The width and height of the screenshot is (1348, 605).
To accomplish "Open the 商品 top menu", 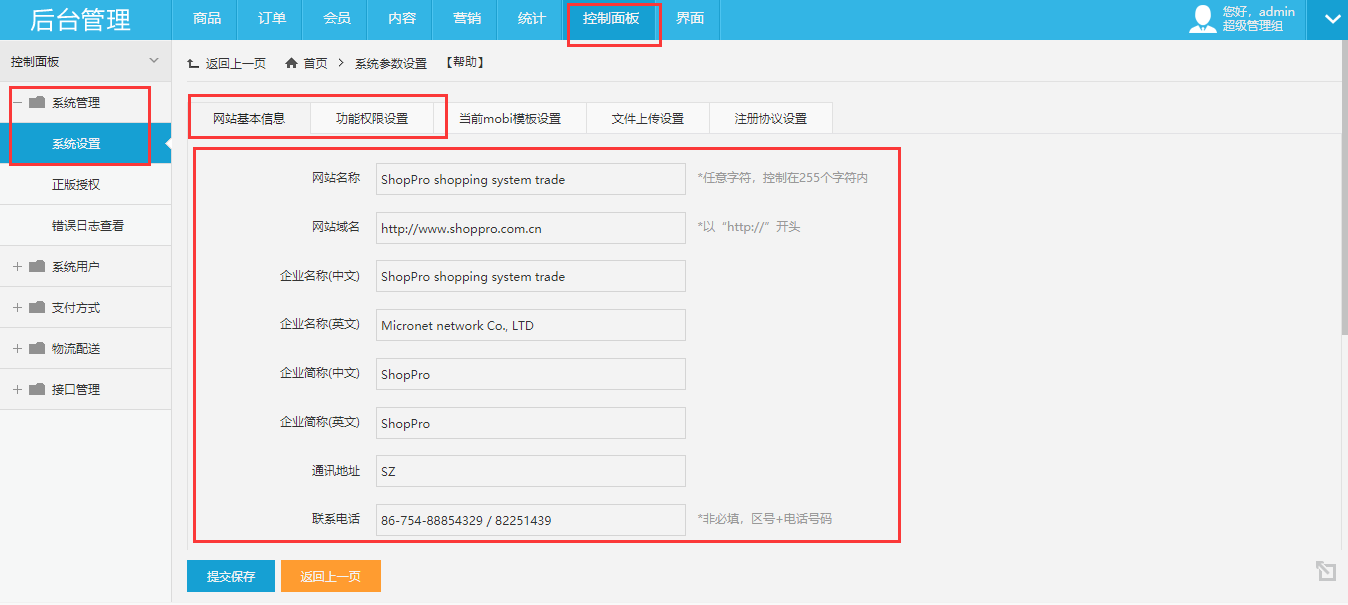I will tap(207, 19).
